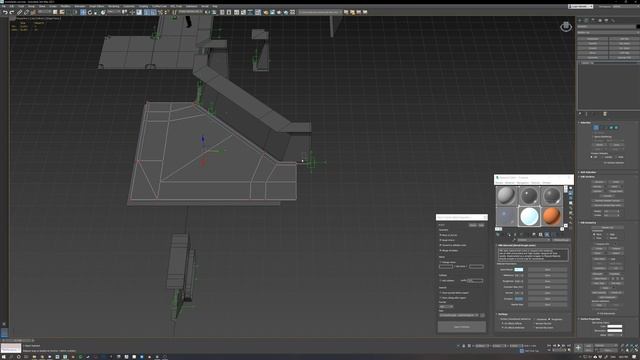This screenshot has height=360, width=640.
Task: Click the Pin Stack icon under modifier stack
Action: [x=580, y=114]
